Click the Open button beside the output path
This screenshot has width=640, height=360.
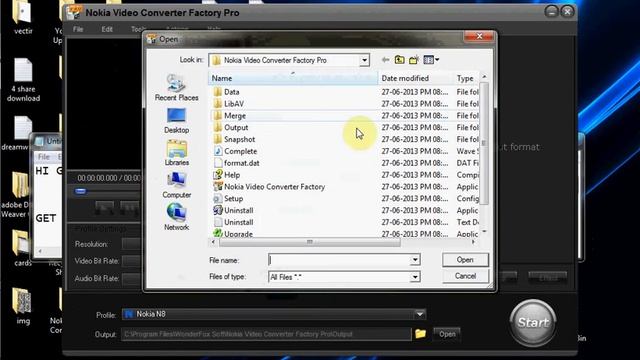447,334
